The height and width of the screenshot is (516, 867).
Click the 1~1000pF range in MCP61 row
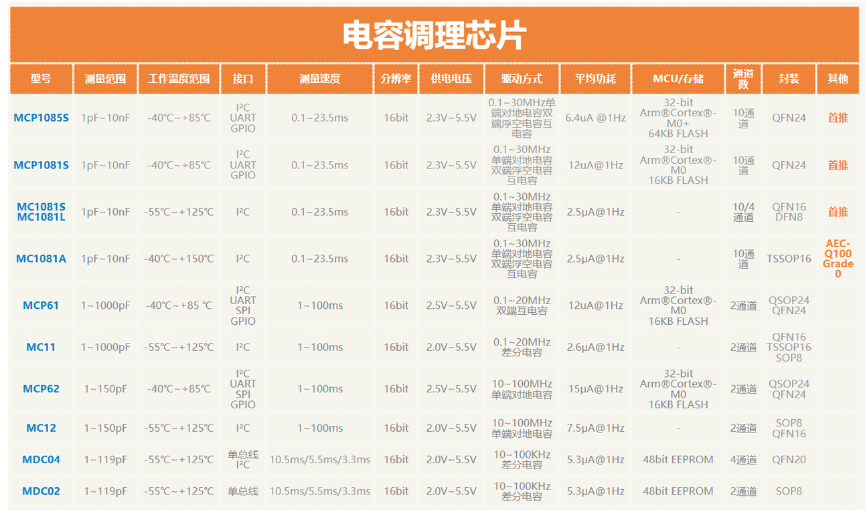click(x=105, y=305)
